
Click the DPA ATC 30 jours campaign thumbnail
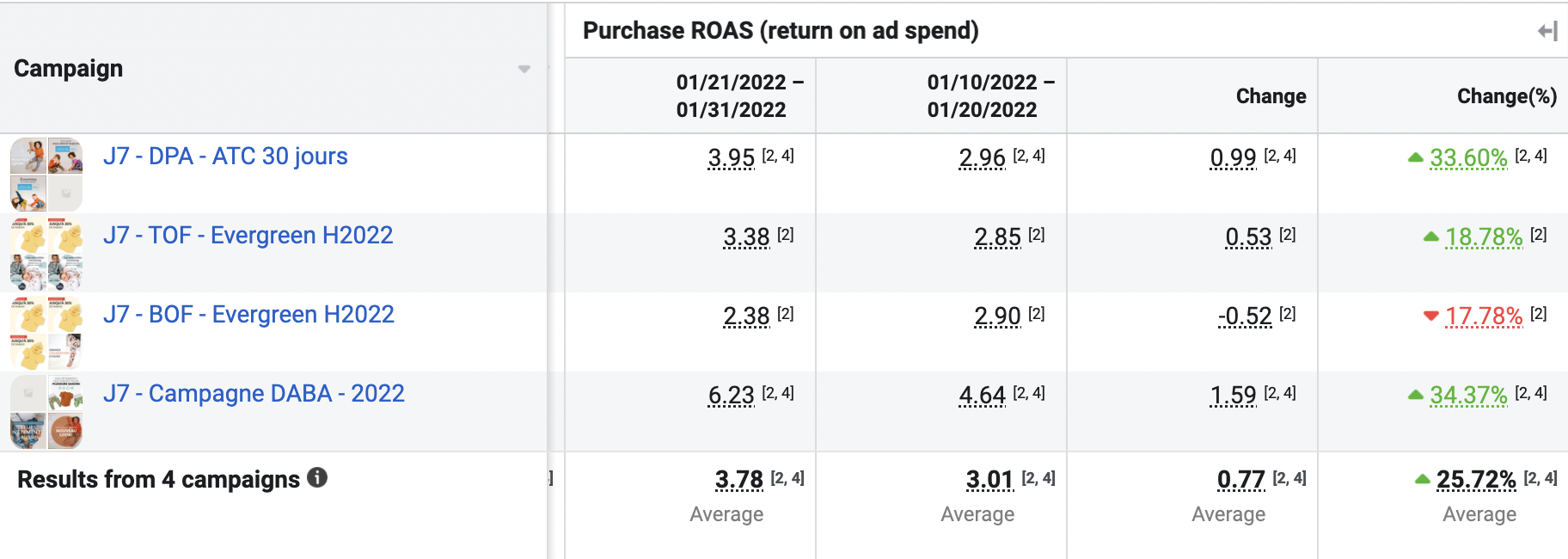pyautogui.click(x=46, y=174)
